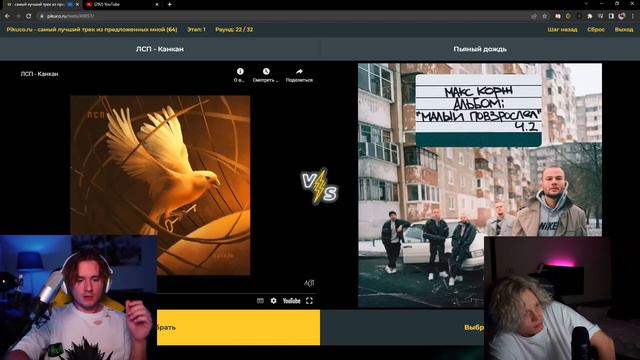640x360 pixels.
Task: Open the video on YouTube via its logo
Action: pos(291,301)
